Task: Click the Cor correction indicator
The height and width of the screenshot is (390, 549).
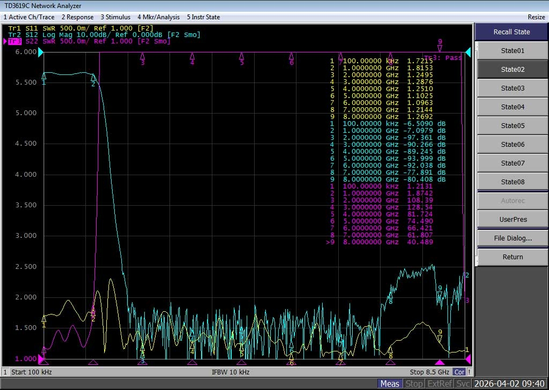Action: point(459,372)
